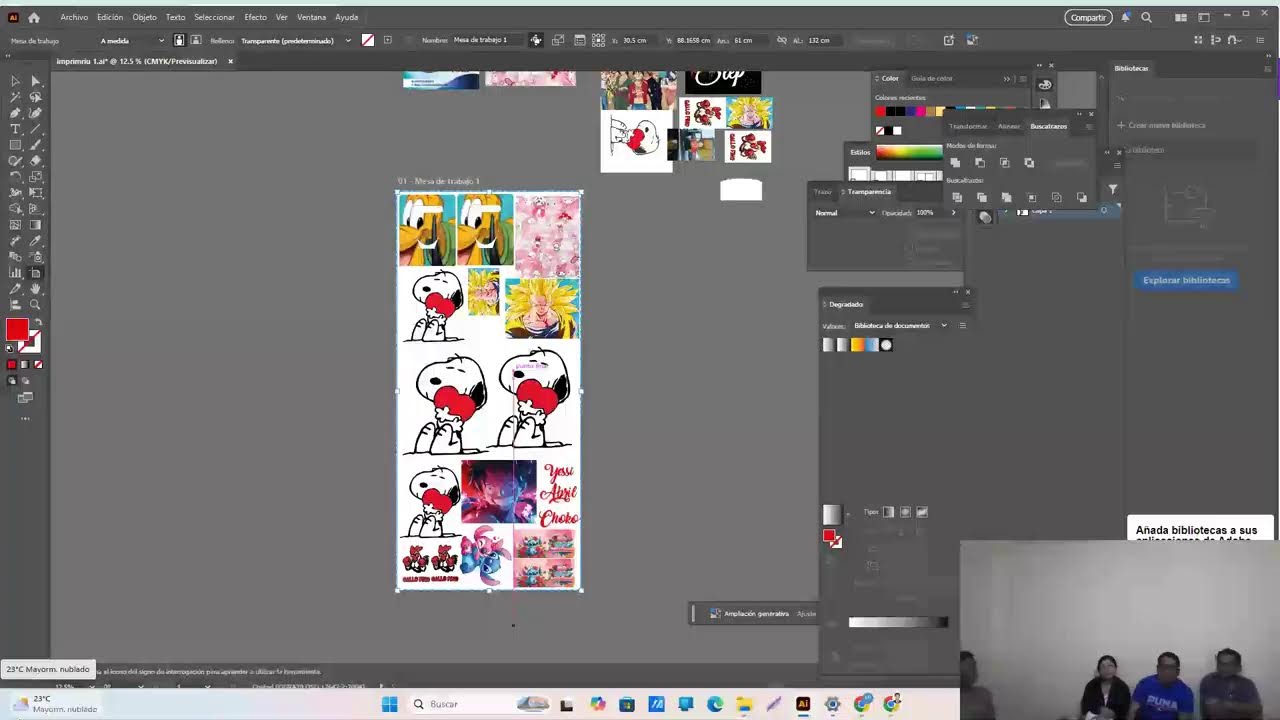
Task: Toggle landscape orientation for artboard
Action: [196, 40]
